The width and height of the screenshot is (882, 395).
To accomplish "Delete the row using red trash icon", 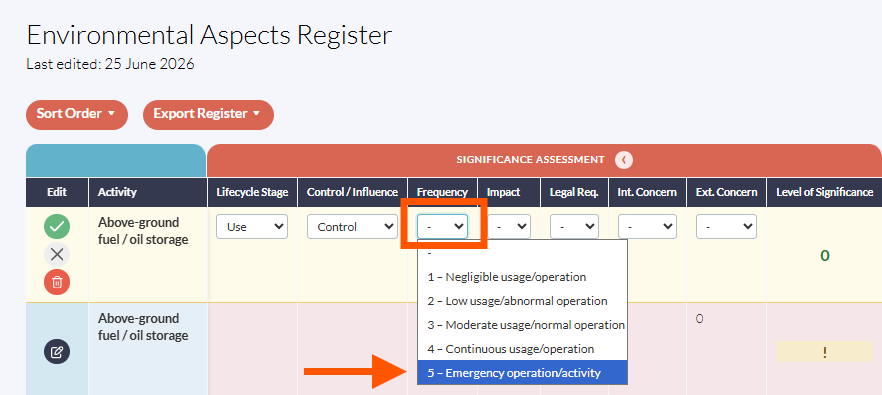I will 57,282.
